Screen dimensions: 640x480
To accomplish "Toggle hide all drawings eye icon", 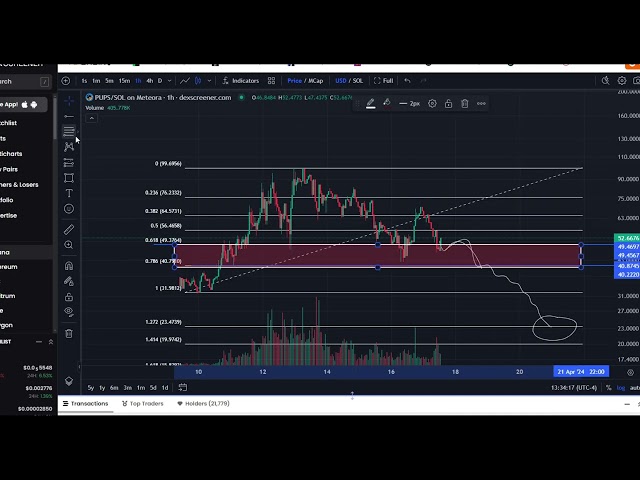I will point(69,312).
